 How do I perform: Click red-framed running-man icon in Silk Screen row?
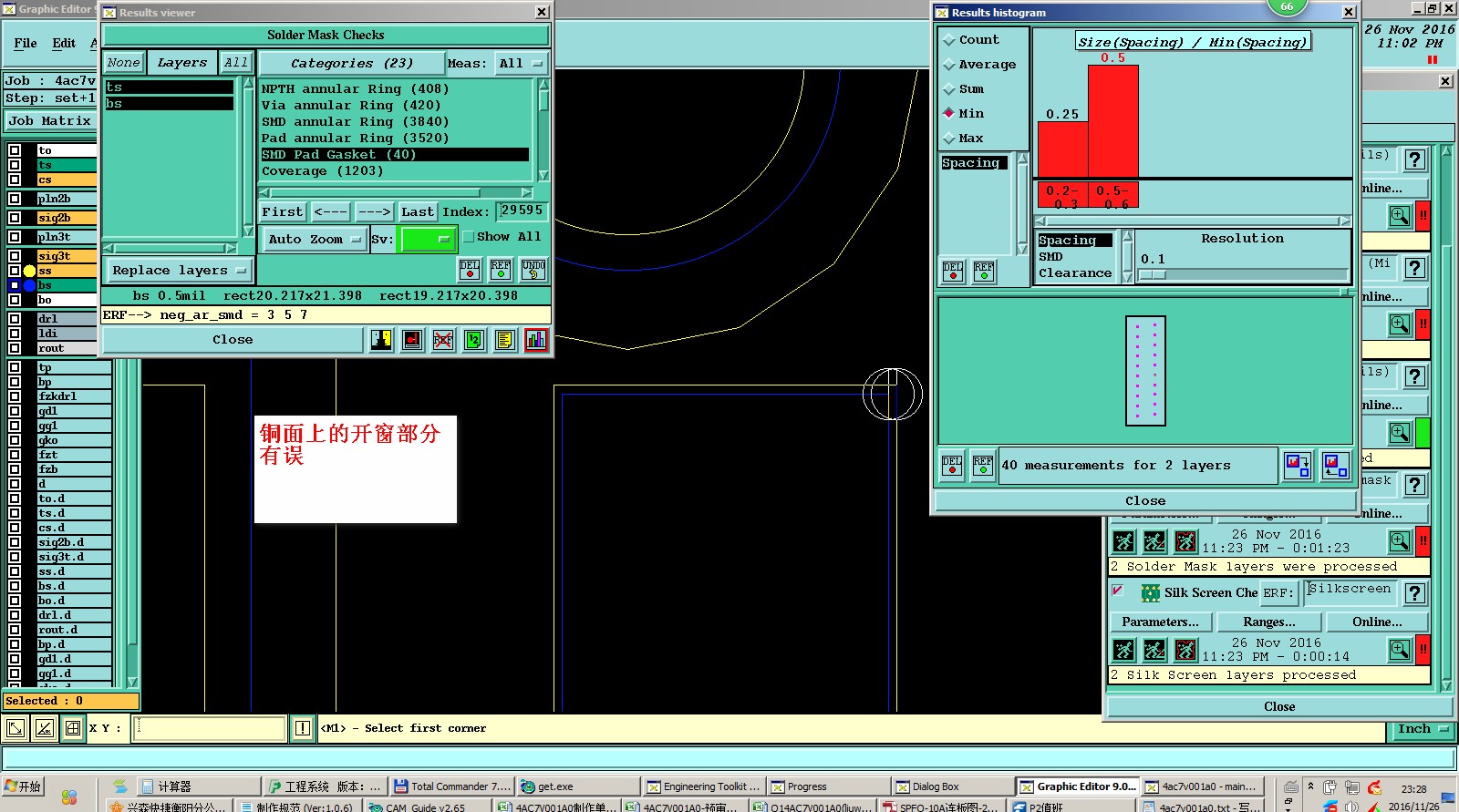point(1185,650)
